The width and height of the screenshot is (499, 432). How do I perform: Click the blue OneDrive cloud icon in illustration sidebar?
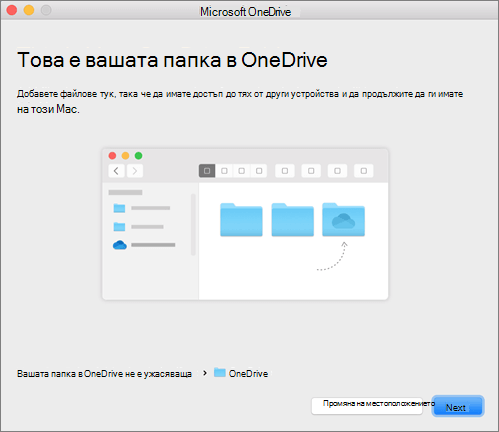coord(120,245)
